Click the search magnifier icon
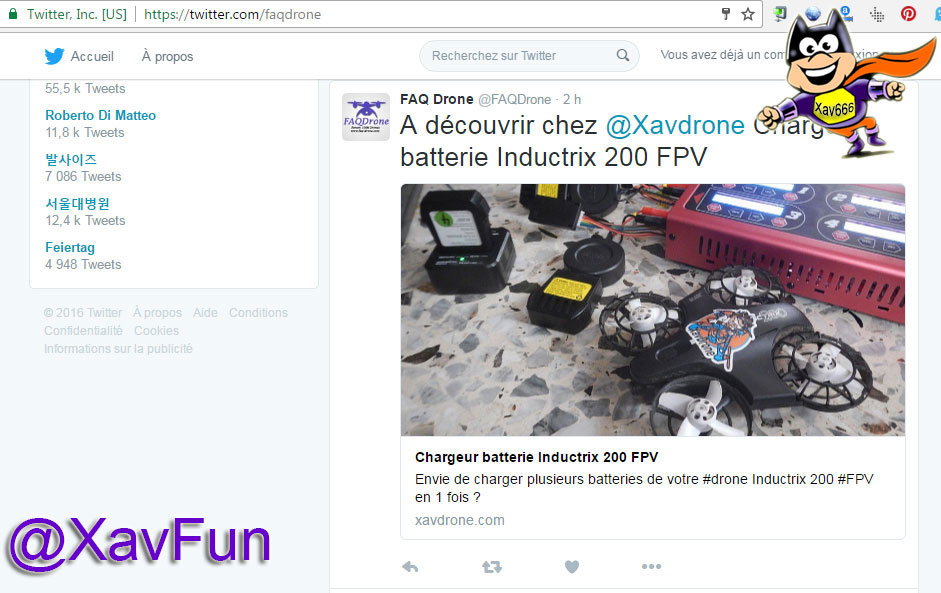Screen dimensions: 941x593 pyautogui.click(x=623, y=55)
